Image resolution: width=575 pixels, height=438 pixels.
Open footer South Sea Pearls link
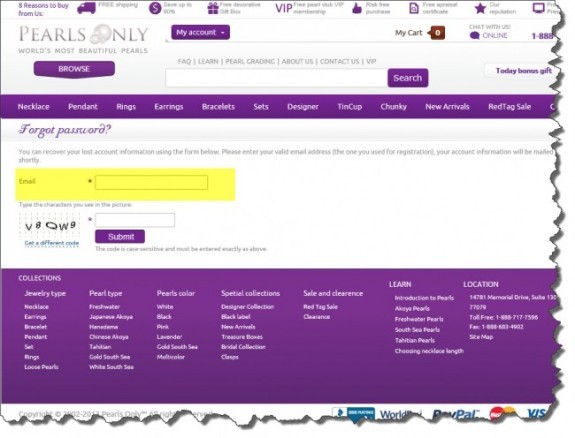click(417, 330)
